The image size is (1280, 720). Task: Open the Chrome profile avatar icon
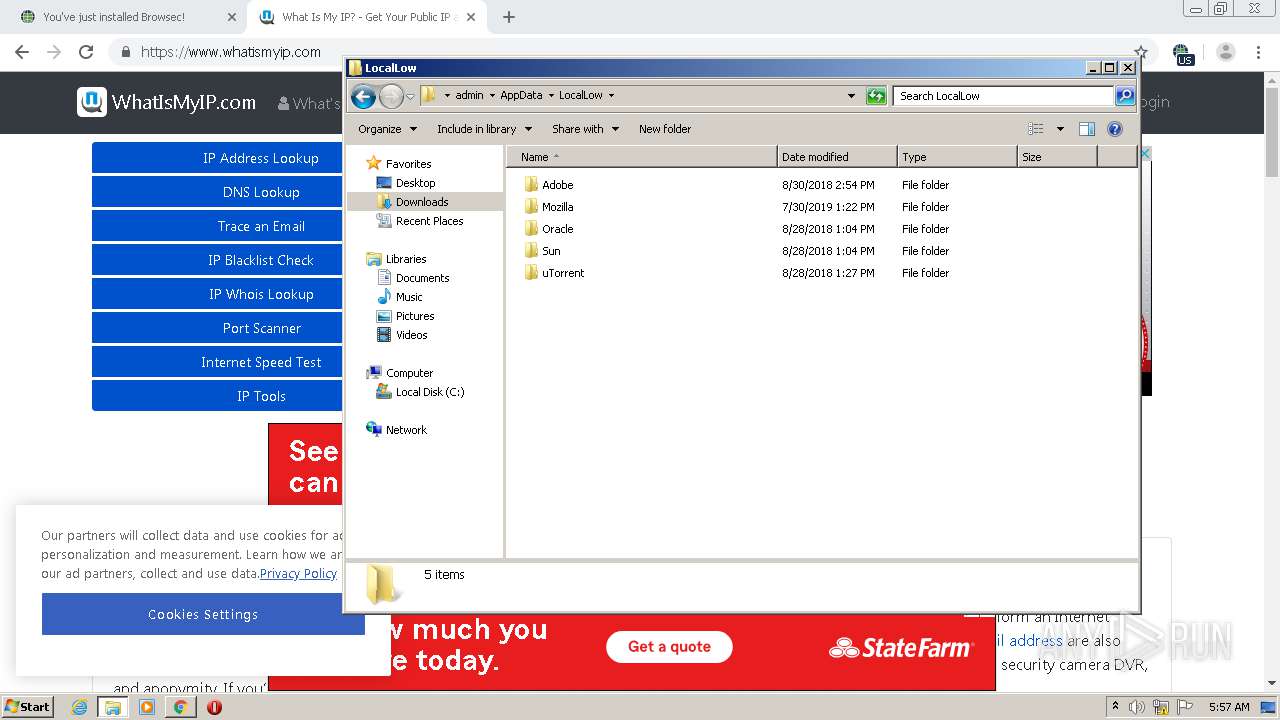tap(1226, 52)
